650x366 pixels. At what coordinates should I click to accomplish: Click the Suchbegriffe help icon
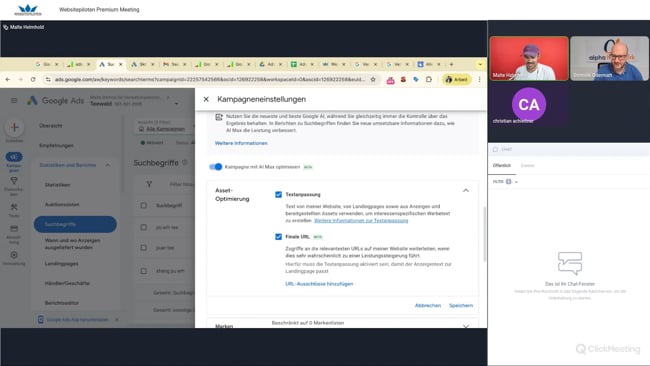185,162
